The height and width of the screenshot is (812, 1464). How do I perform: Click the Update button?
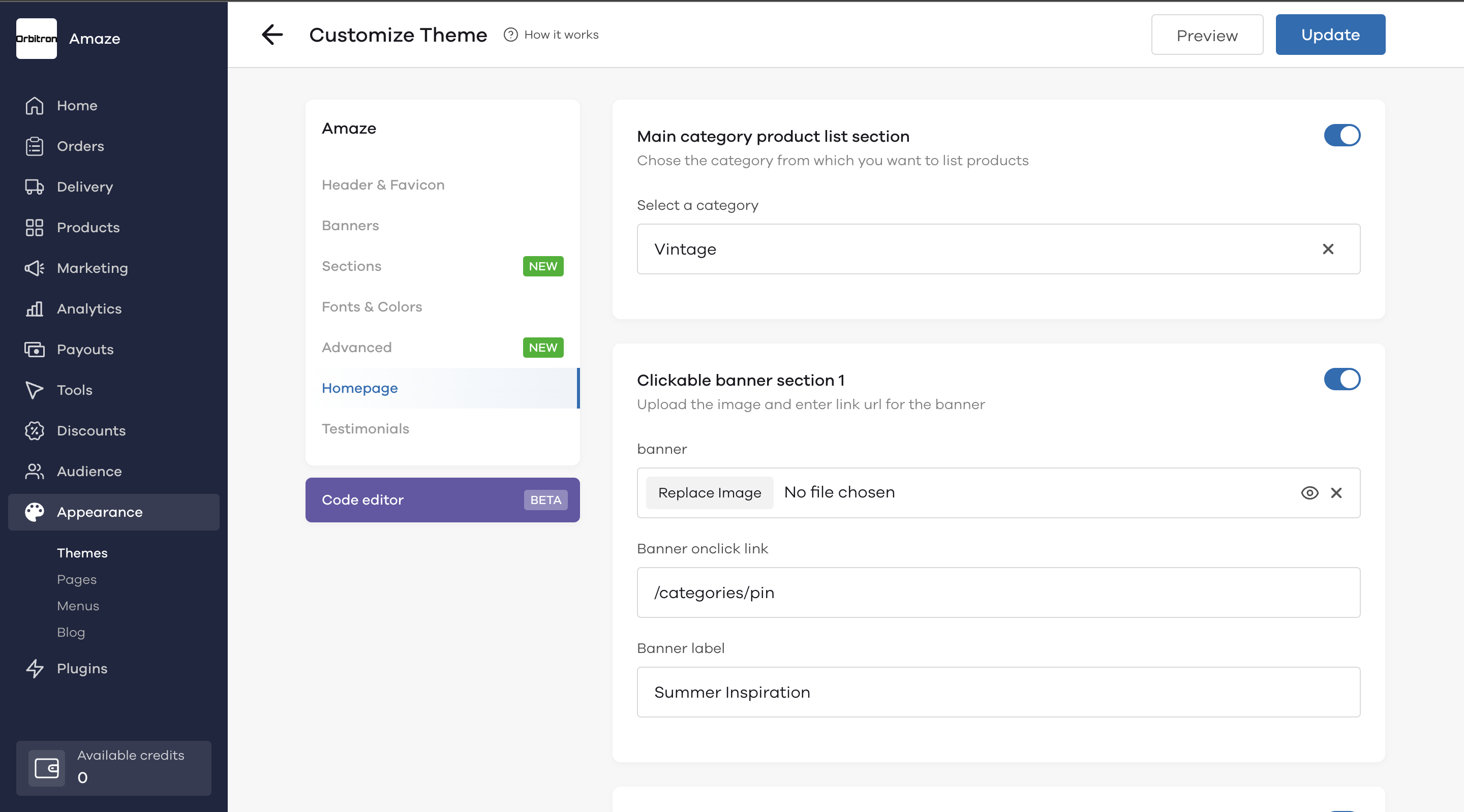1330,35
